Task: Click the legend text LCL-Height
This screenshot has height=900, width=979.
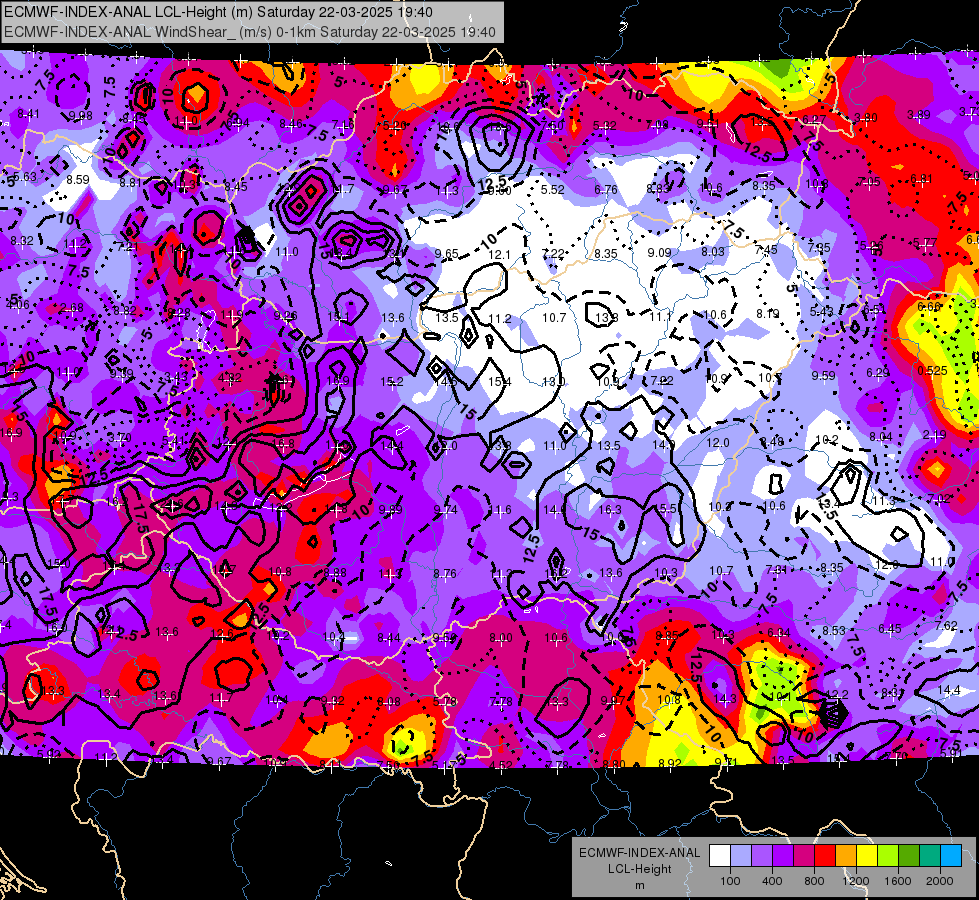Action: pyautogui.click(x=639, y=869)
